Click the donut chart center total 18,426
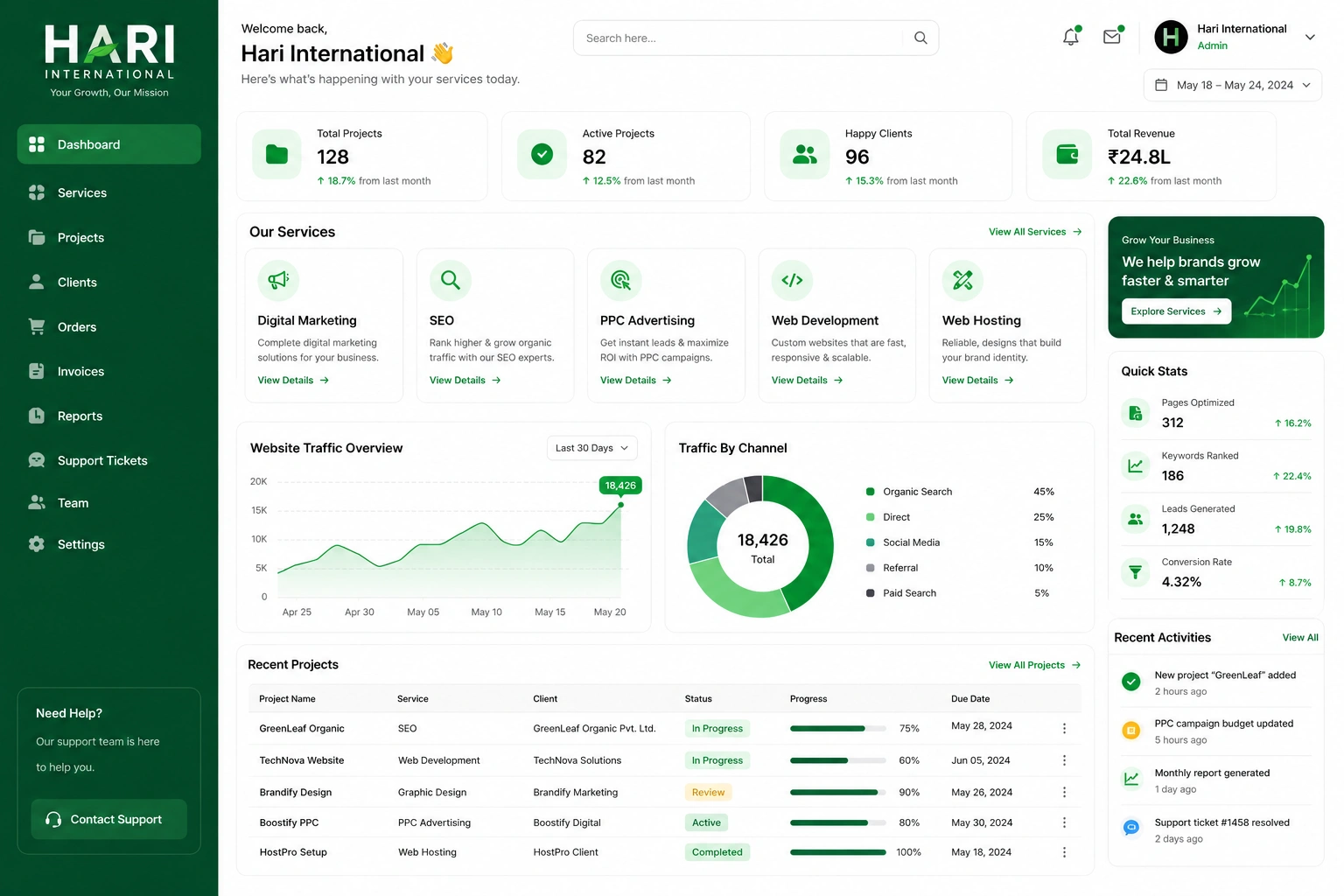 tap(762, 540)
